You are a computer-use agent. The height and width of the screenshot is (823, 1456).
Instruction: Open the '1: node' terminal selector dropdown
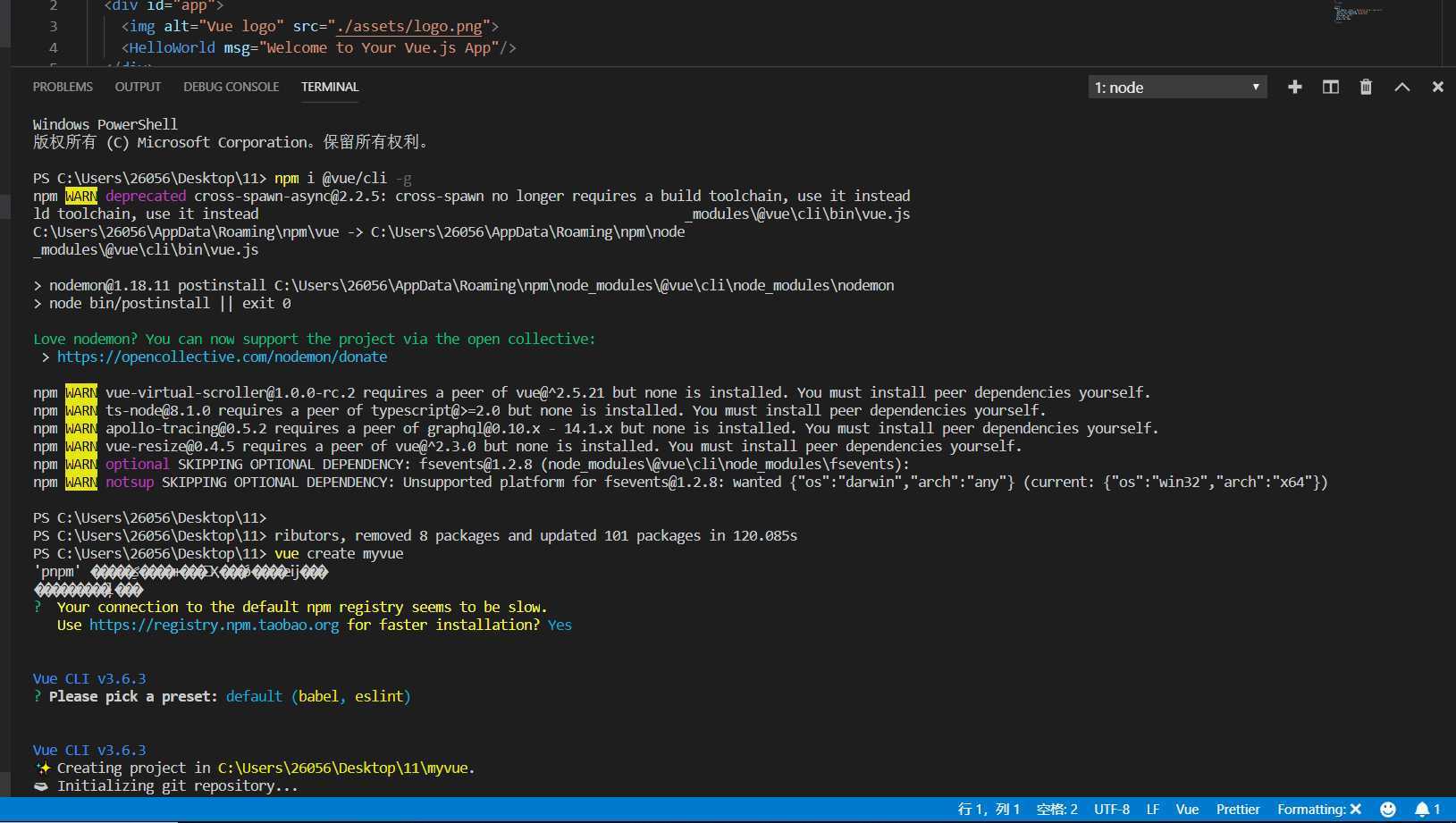click(1177, 87)
